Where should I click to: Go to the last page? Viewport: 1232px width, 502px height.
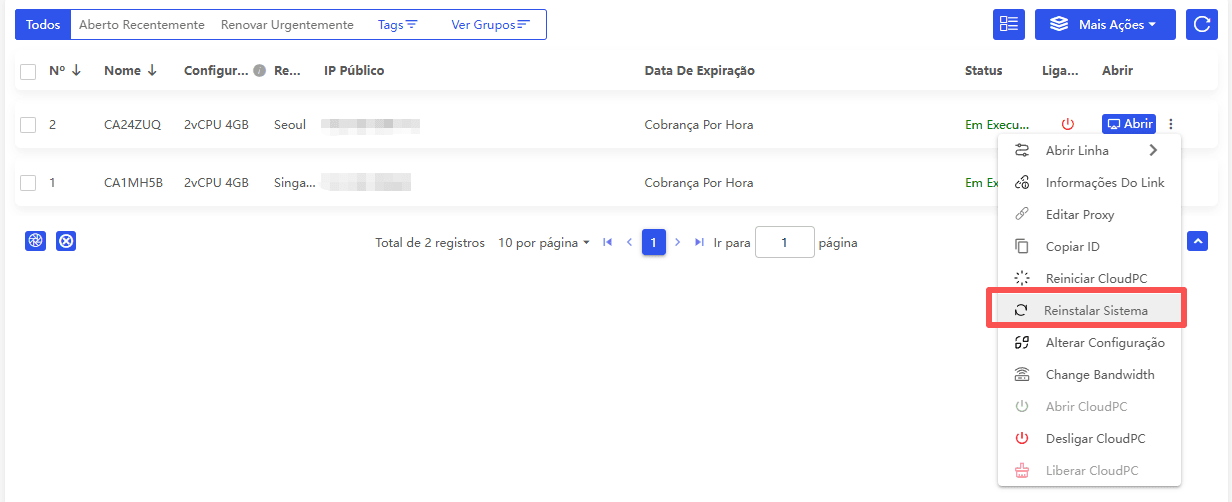point(700,243)
